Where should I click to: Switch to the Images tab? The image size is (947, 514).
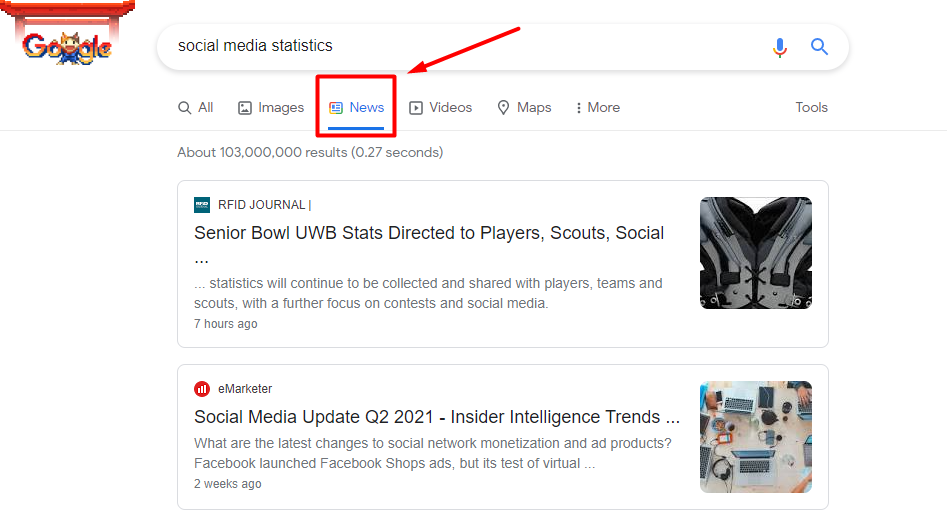point(271,108)
